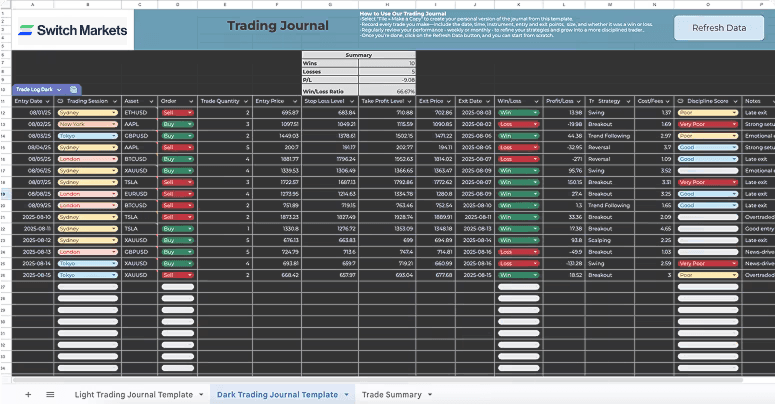The width and height of the screenshot is (775, 404).
Task: Click the Strategy column text type icon
Action: [592, 101]
